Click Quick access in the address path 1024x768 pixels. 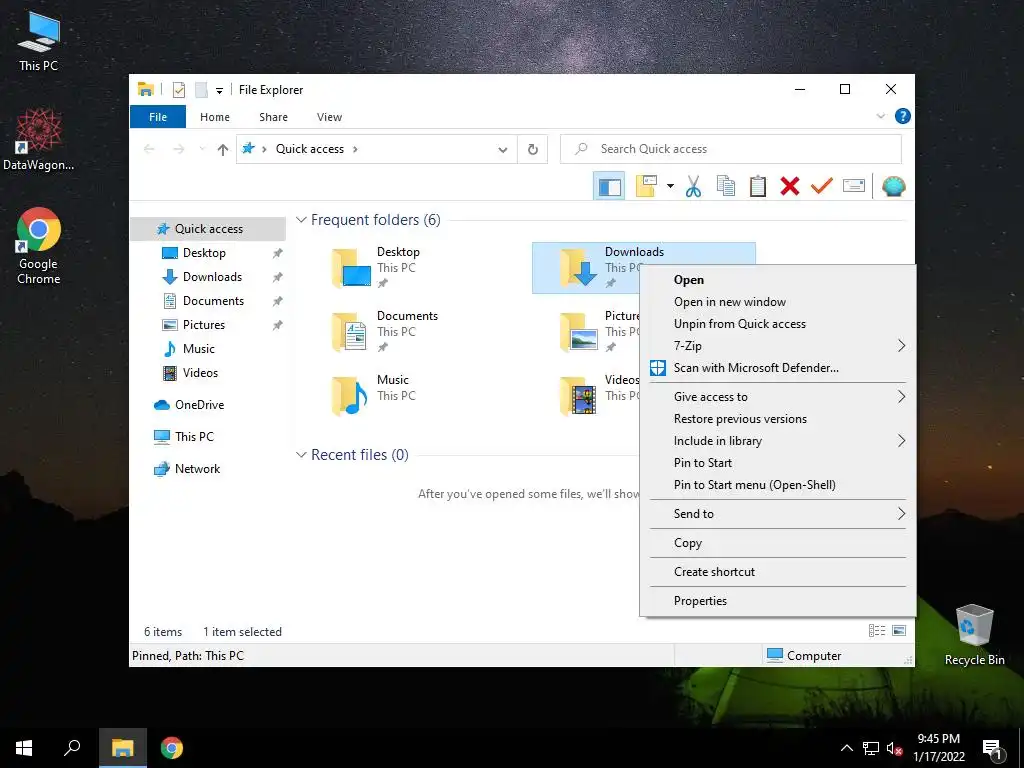tap(310, 149)
